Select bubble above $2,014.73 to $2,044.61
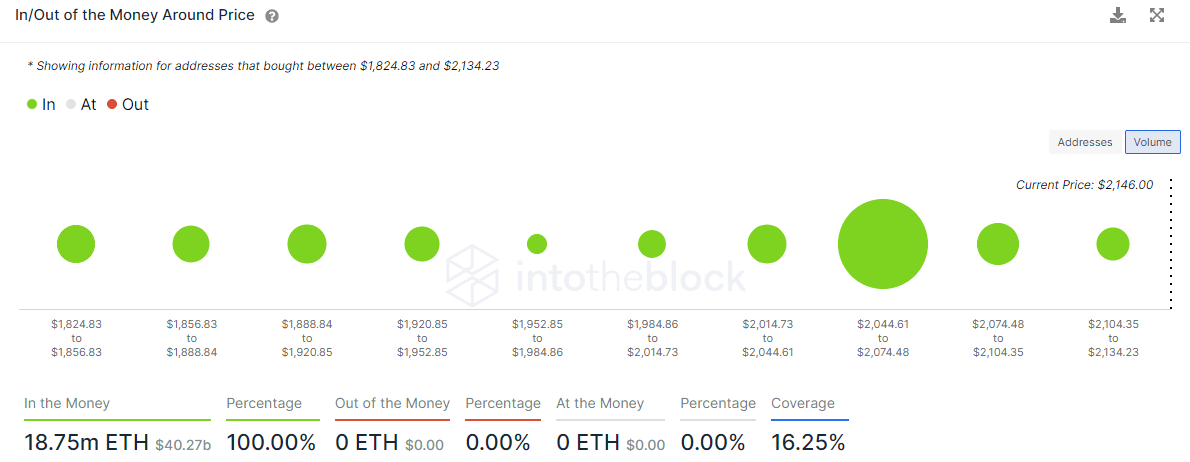The height and width of the screenshot is (462, 1190). (767, 244)
